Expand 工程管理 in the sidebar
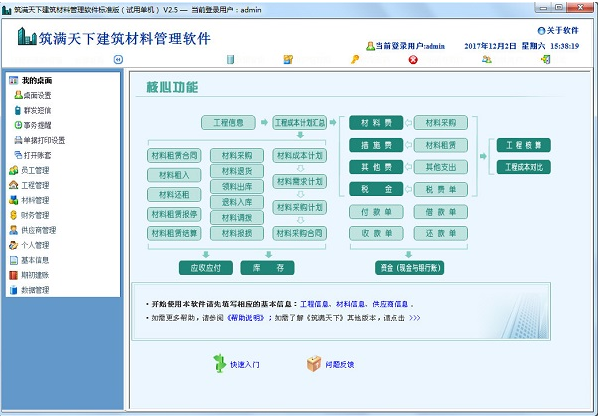 pyautogui.click(x=29, y=185)
